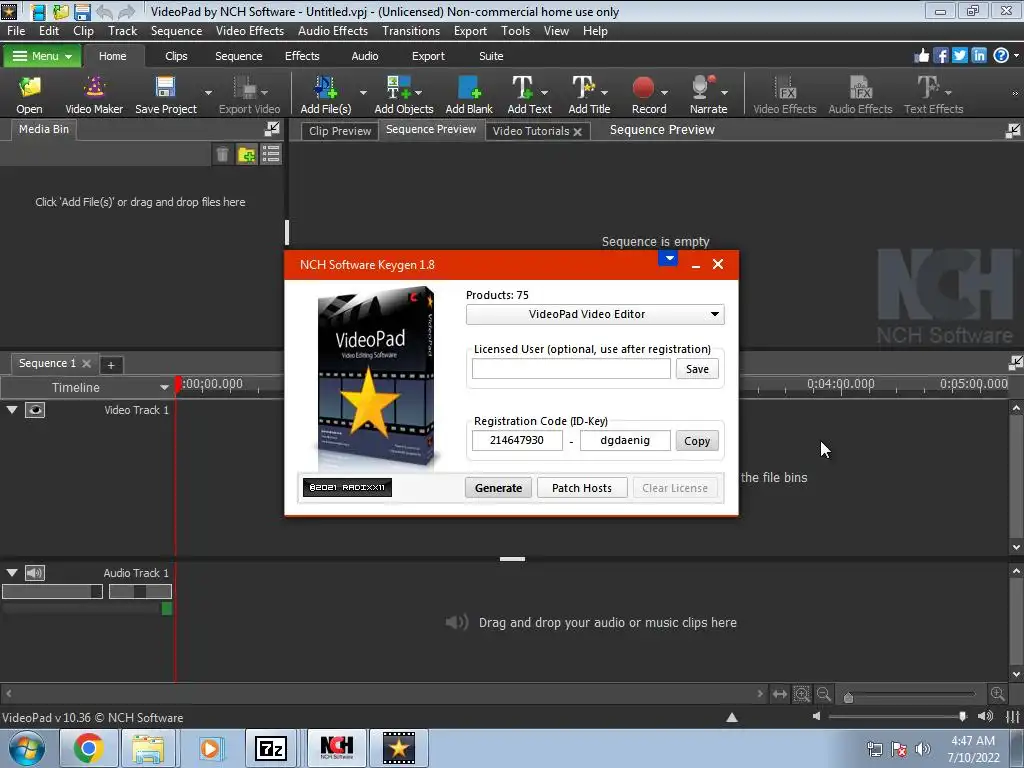The width and height of the screenshot is (1024, 768).
Task: Open the Transitions menu
Action: coord(411,31)
